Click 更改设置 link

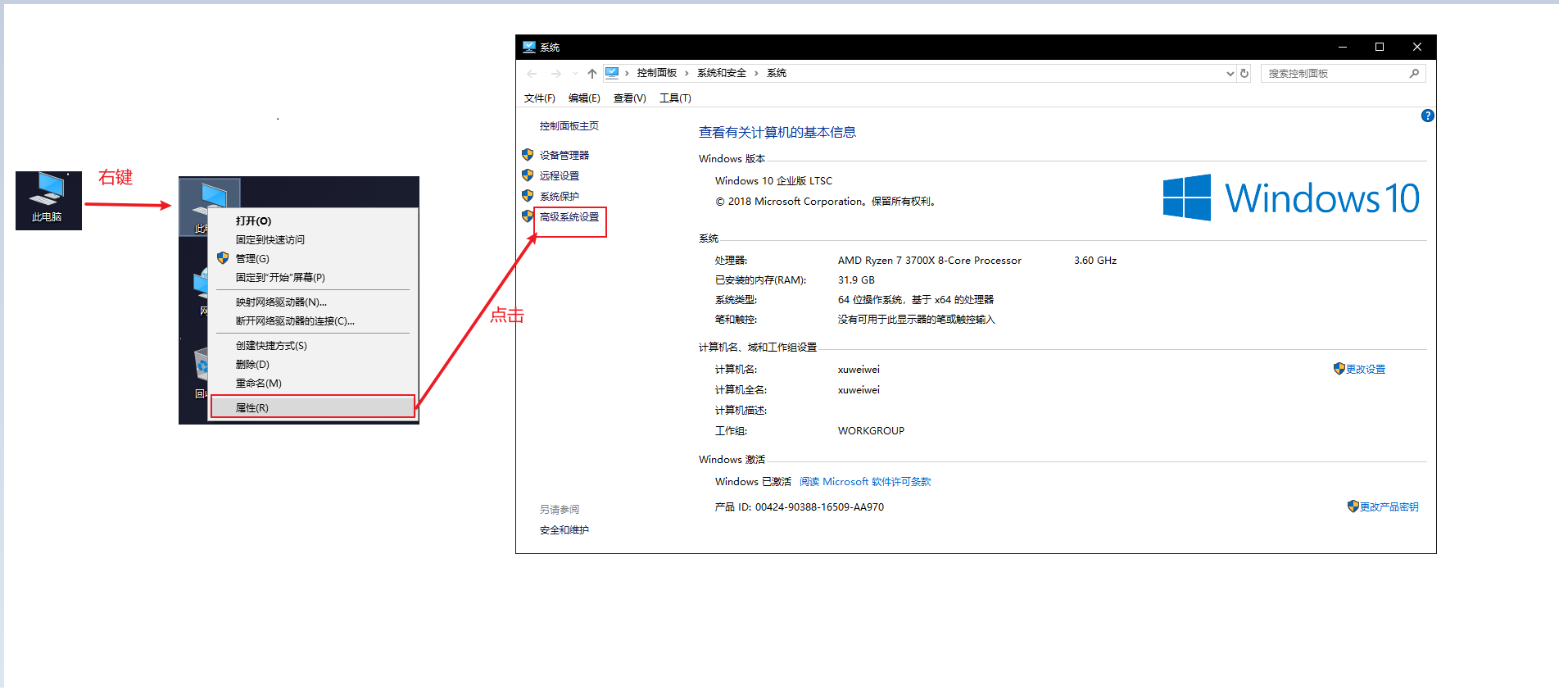[x=1366, y=369]
